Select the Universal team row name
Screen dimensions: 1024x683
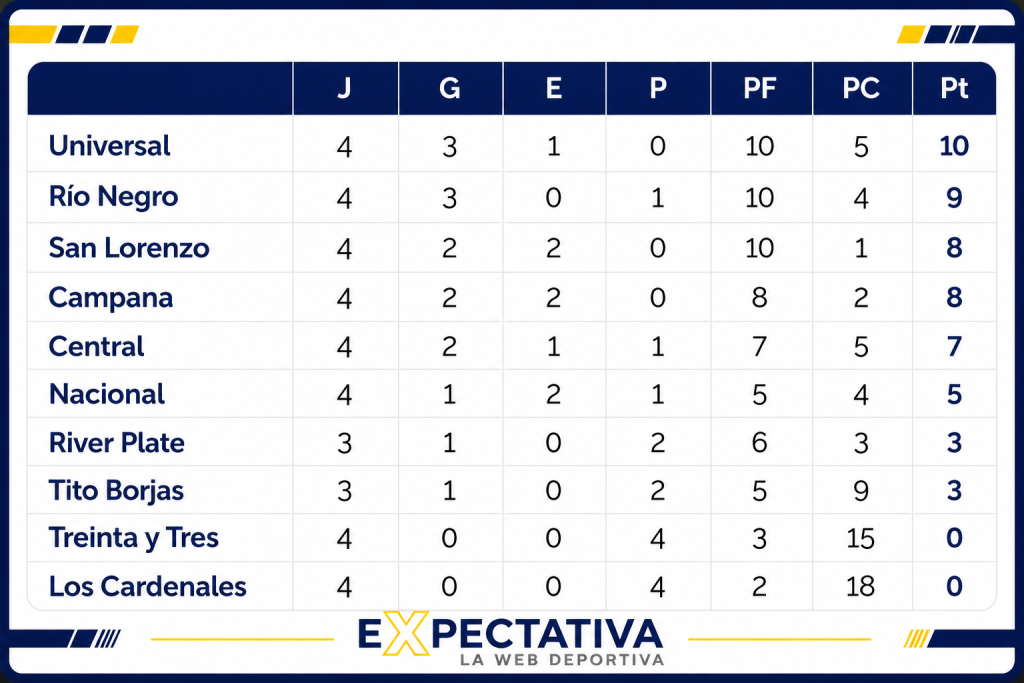[109, 146]
